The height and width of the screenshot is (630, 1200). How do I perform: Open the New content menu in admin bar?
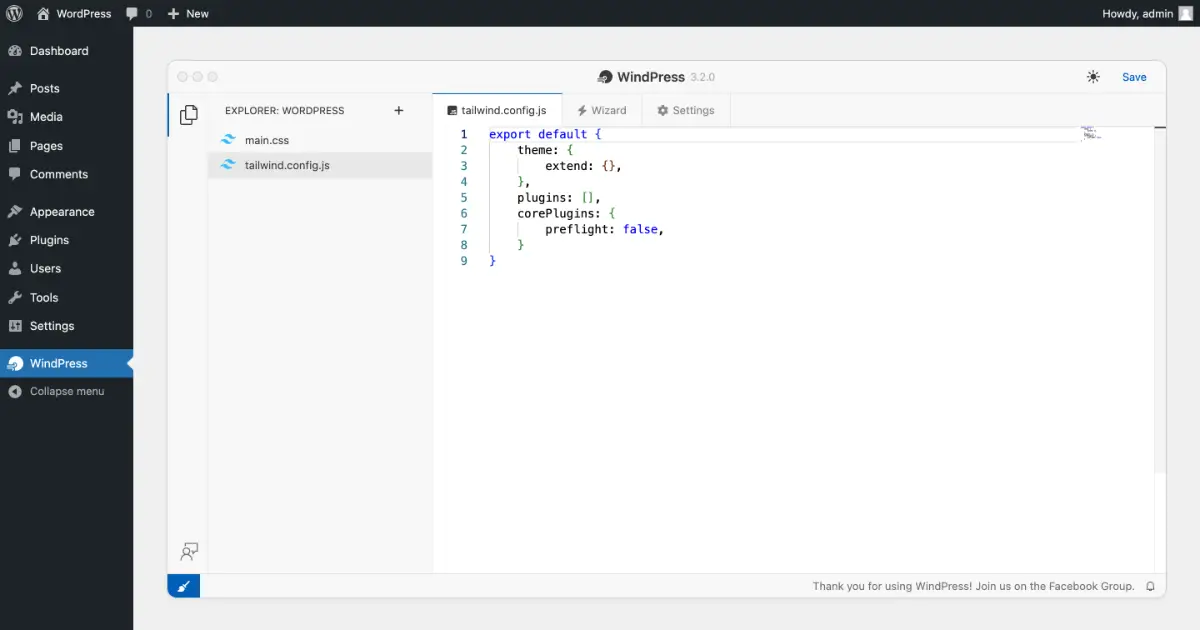click(188, 14)
